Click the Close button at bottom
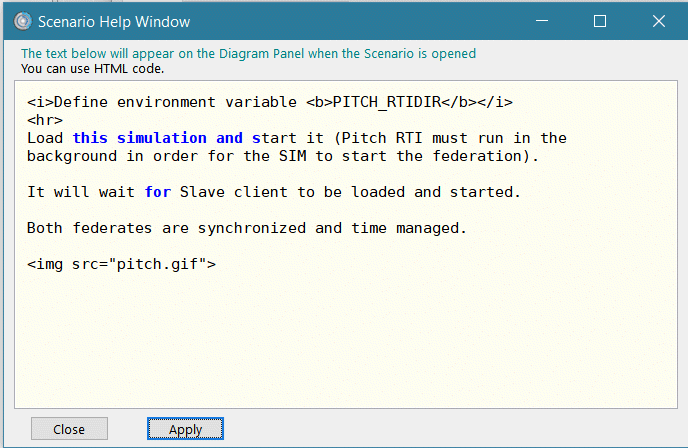This screenshot has width=688, height=448. click(69, 429)
